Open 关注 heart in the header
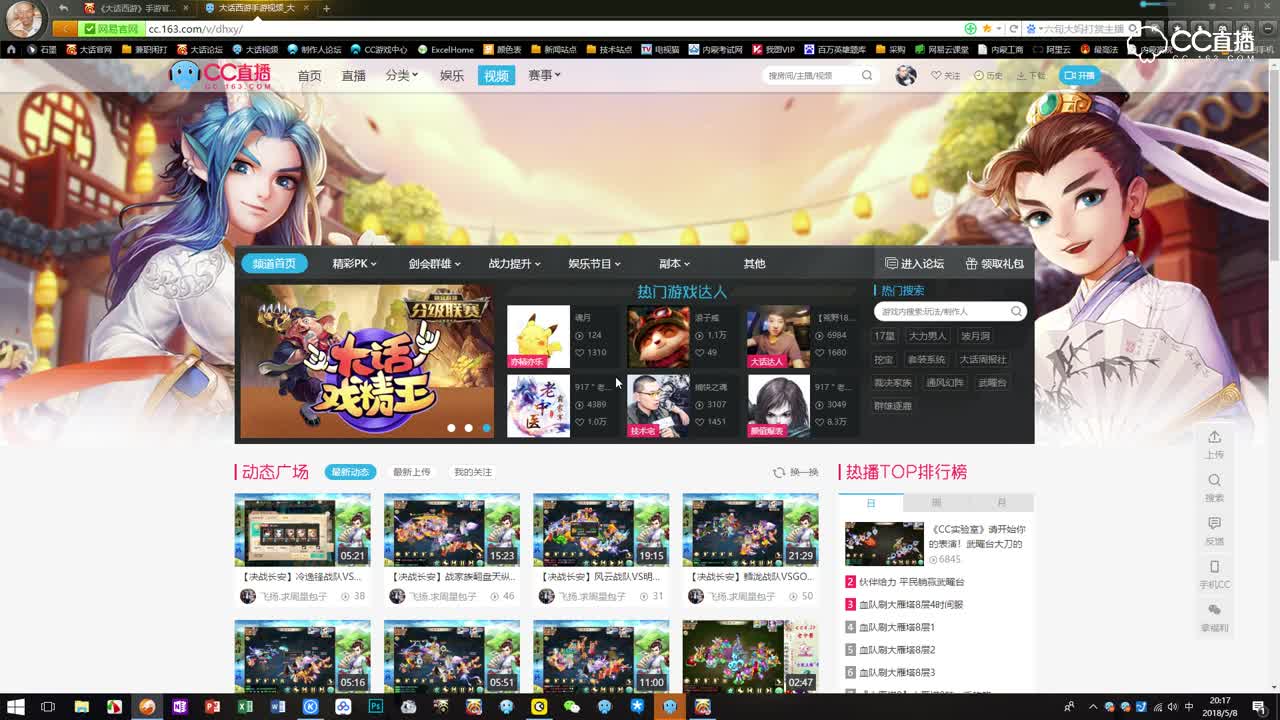The width and height of the screenshot is (1280, 720). click(945, 75)
